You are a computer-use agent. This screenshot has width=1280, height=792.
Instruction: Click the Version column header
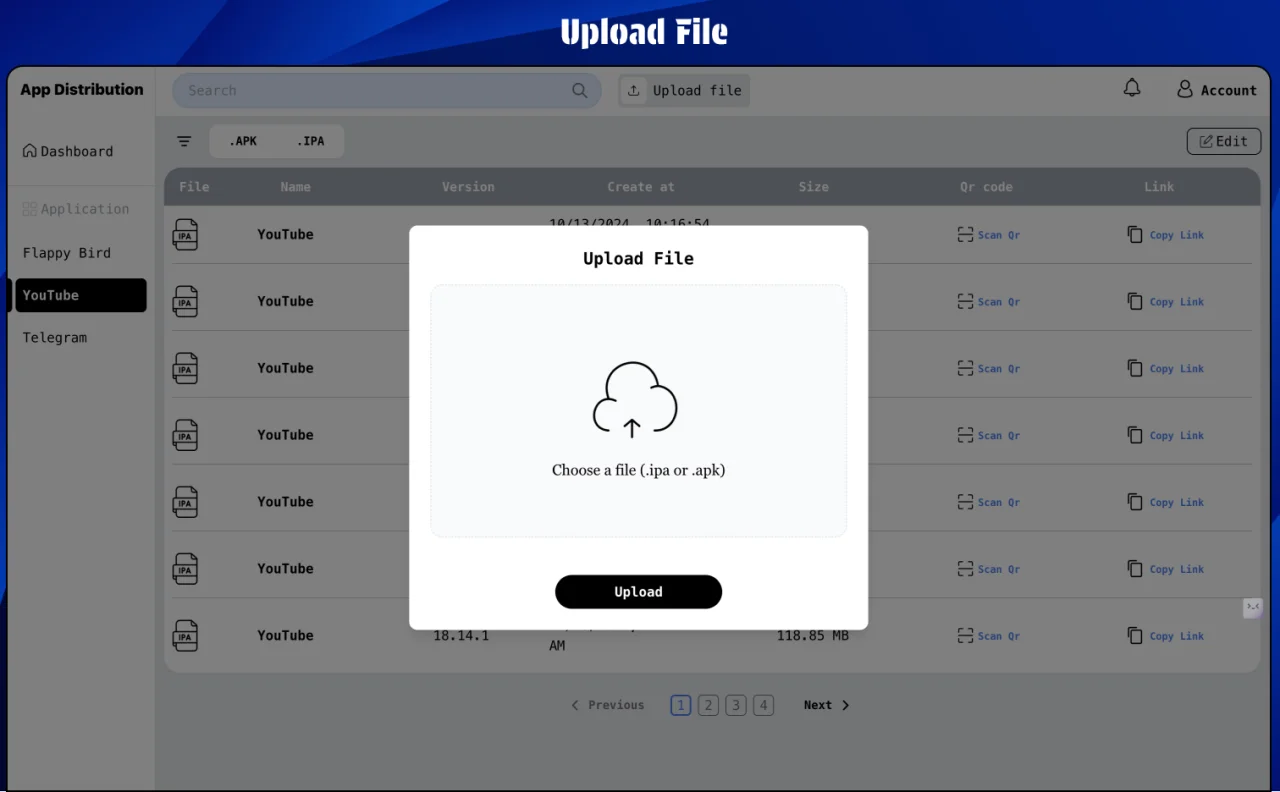[x=468, y=187]
